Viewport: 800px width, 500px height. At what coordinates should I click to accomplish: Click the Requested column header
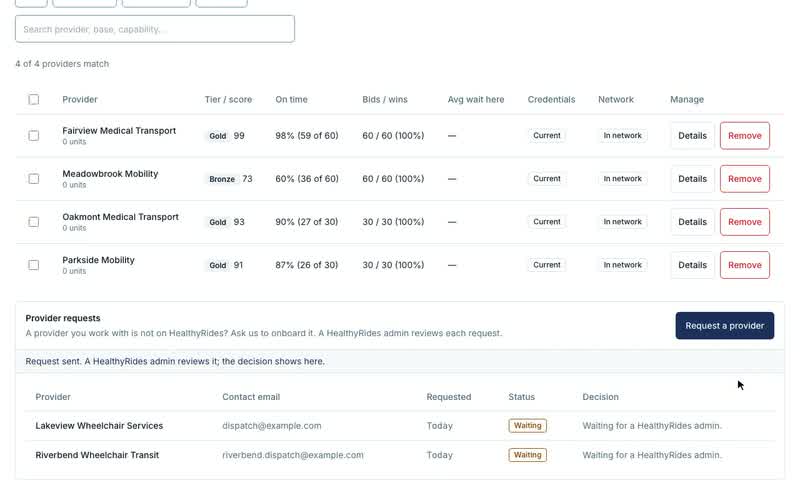point(449,397)
